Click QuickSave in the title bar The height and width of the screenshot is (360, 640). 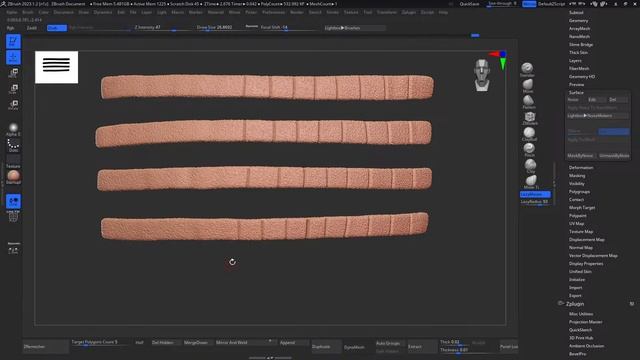click(469, 4)
